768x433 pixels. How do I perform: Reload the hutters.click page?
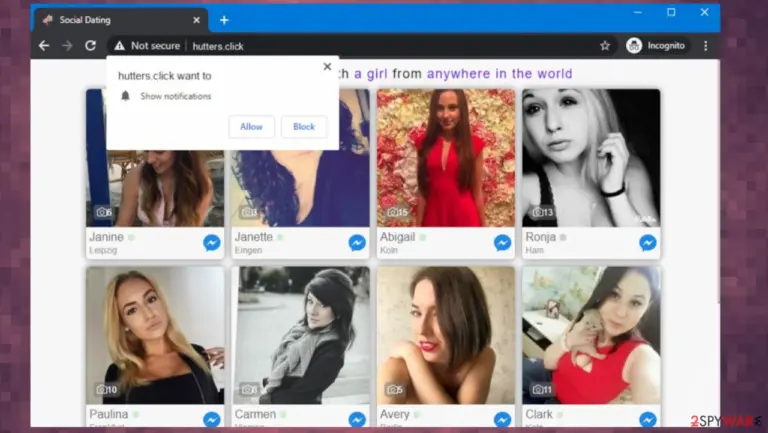point(91,46)
